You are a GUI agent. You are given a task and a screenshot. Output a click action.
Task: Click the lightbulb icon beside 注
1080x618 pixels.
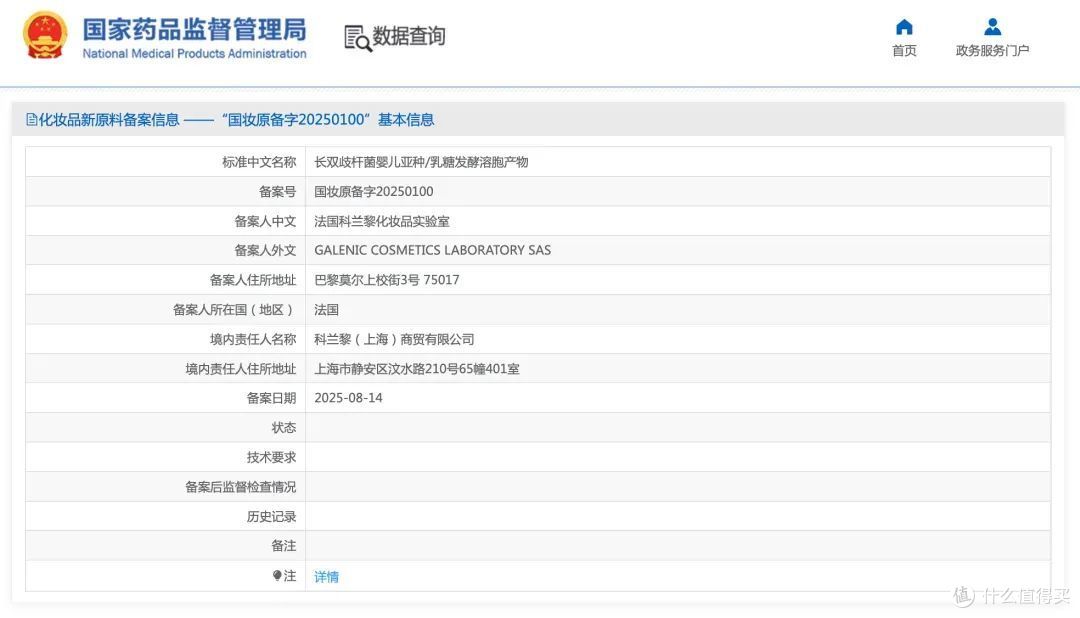tap(277, 575)
